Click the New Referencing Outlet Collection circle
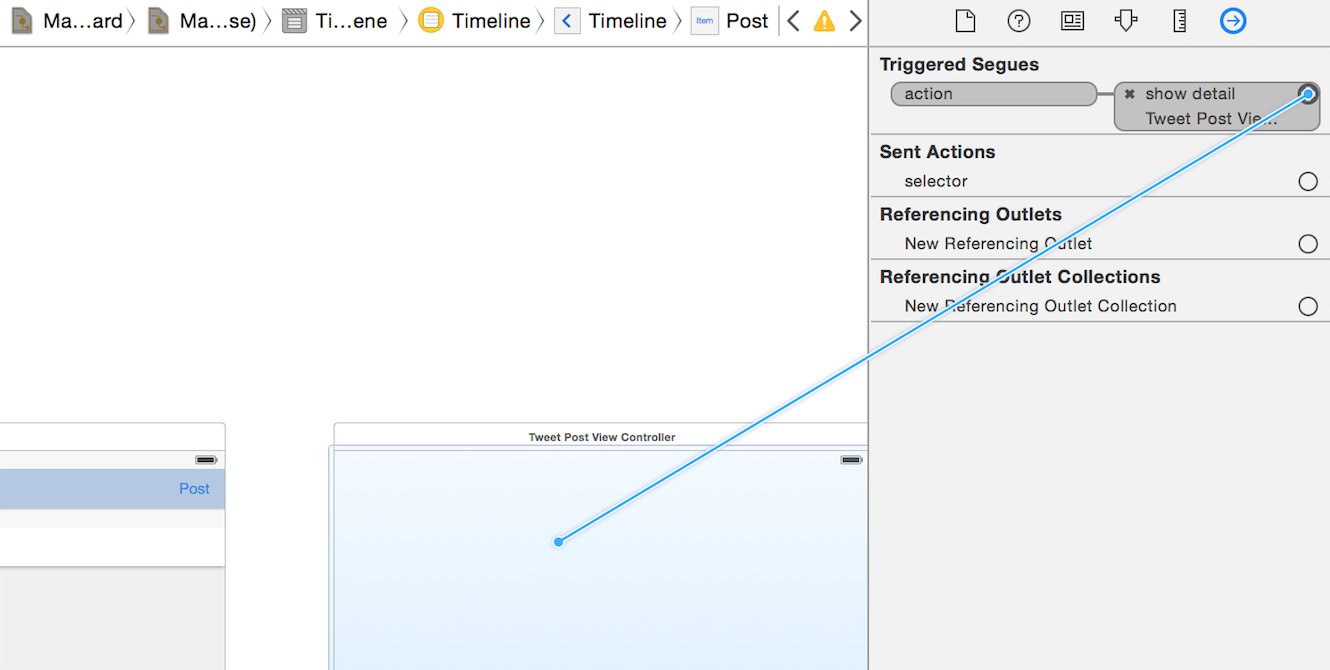The image size is (1330, 670). 1308,306
